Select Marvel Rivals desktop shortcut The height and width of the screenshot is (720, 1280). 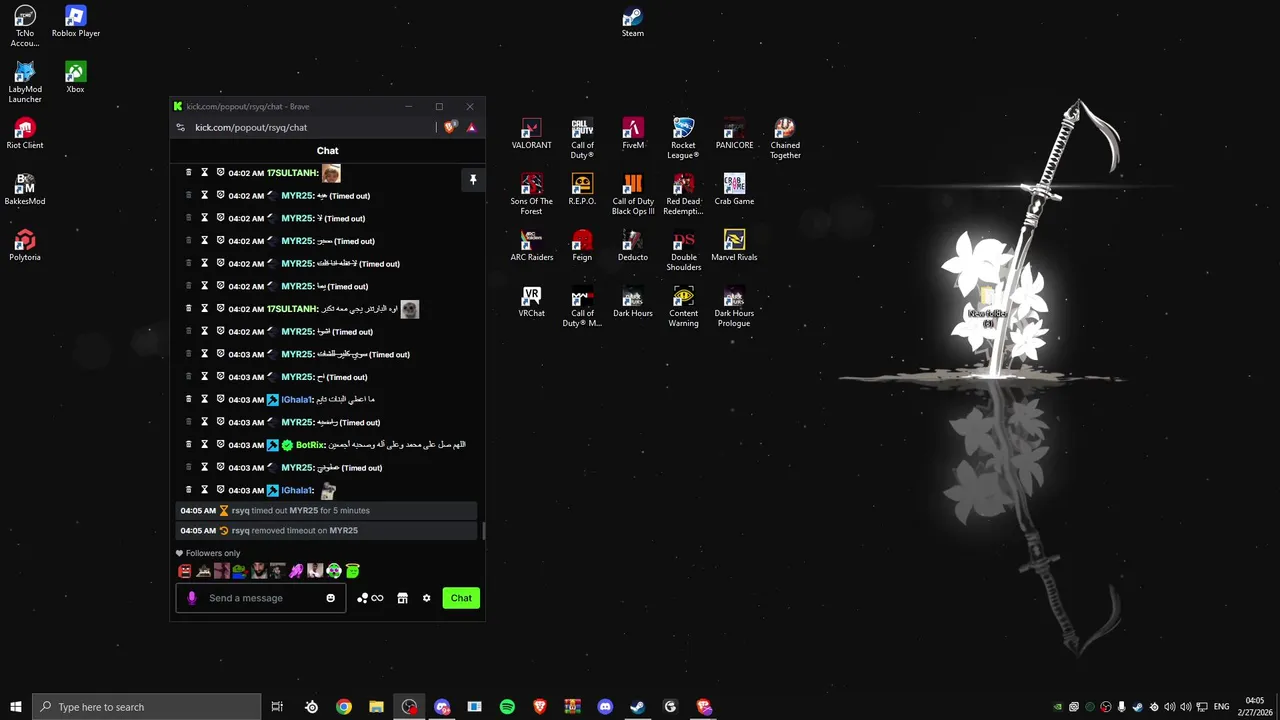(734, 246)
